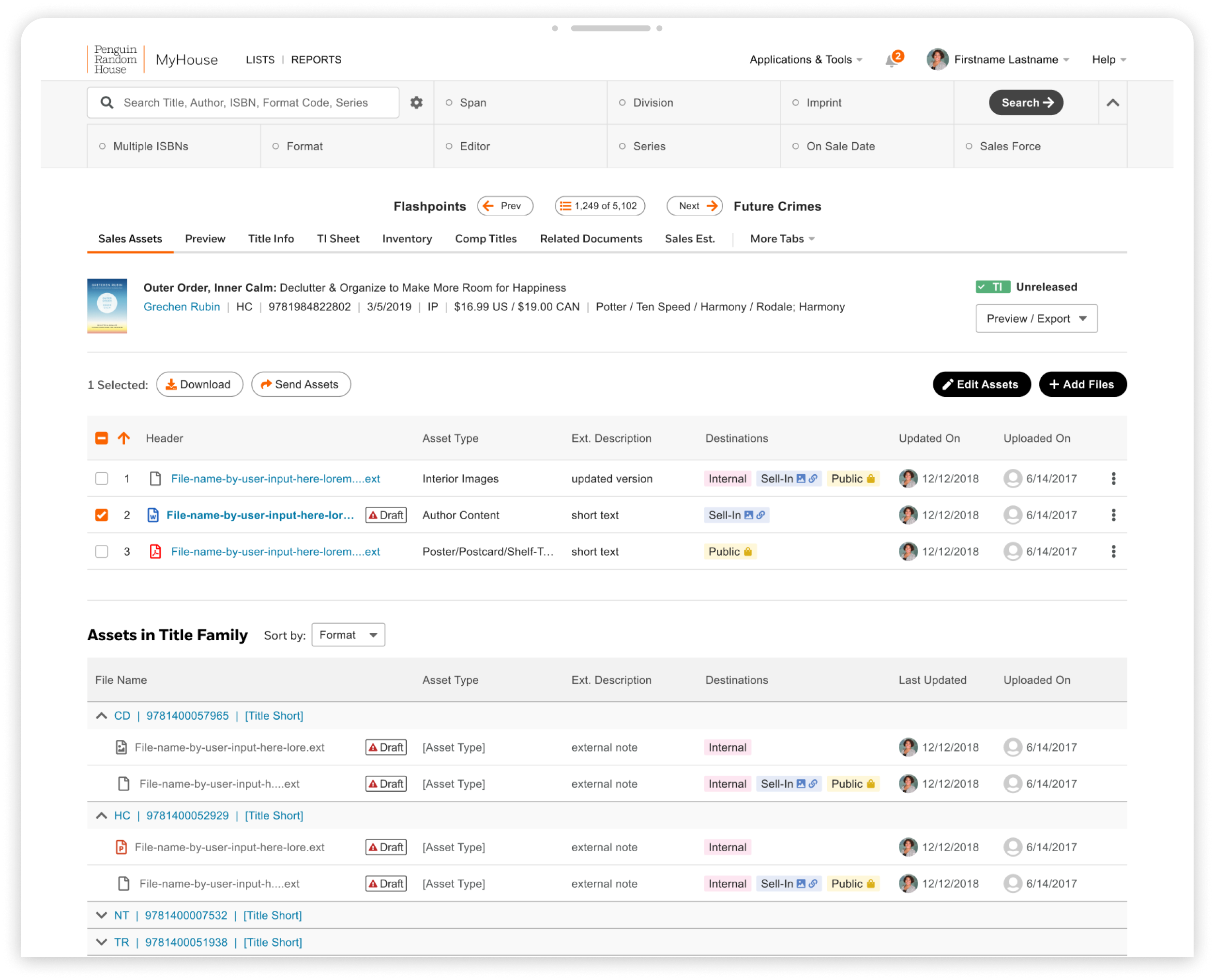
Task: Open the Sort by Format dropdown
Action: [348, 635]
